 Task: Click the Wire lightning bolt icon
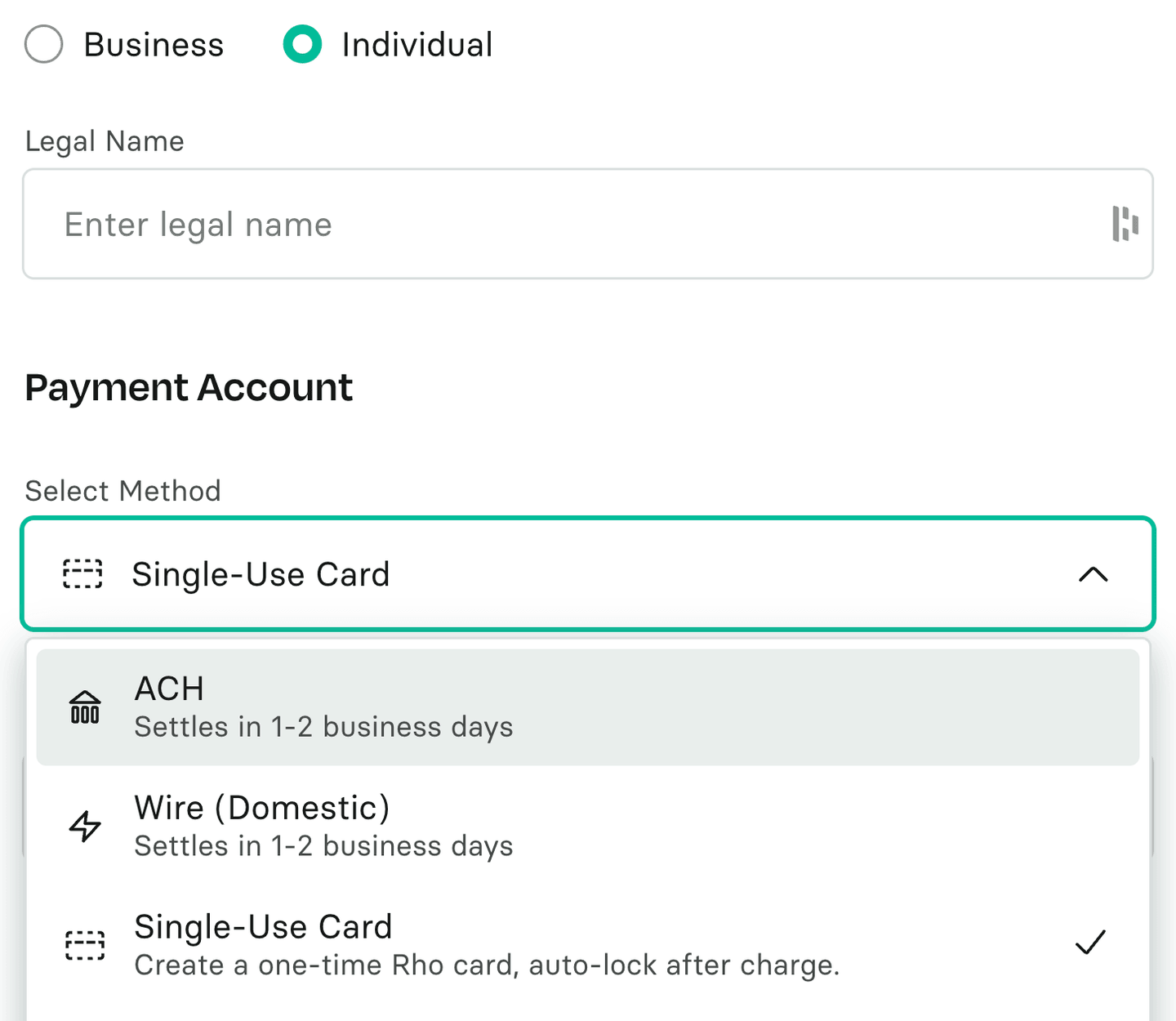click(x=85, y=827)
